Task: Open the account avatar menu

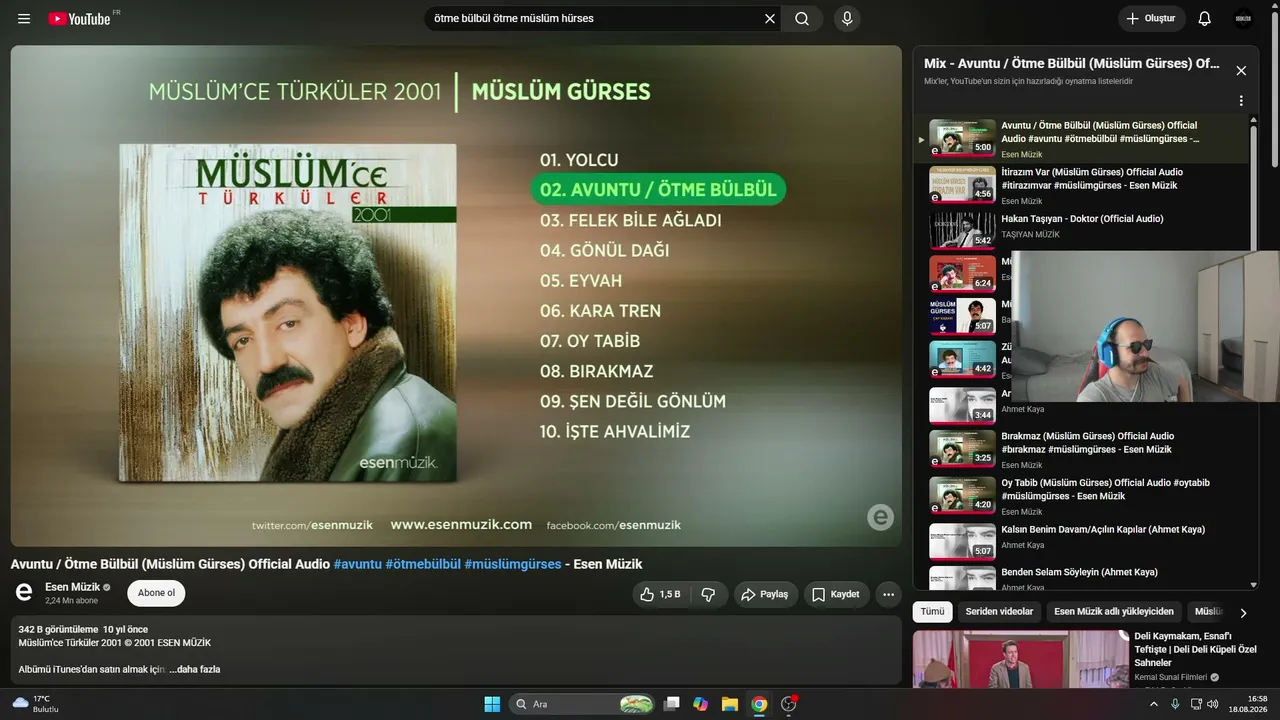Action: (1243, 19)
